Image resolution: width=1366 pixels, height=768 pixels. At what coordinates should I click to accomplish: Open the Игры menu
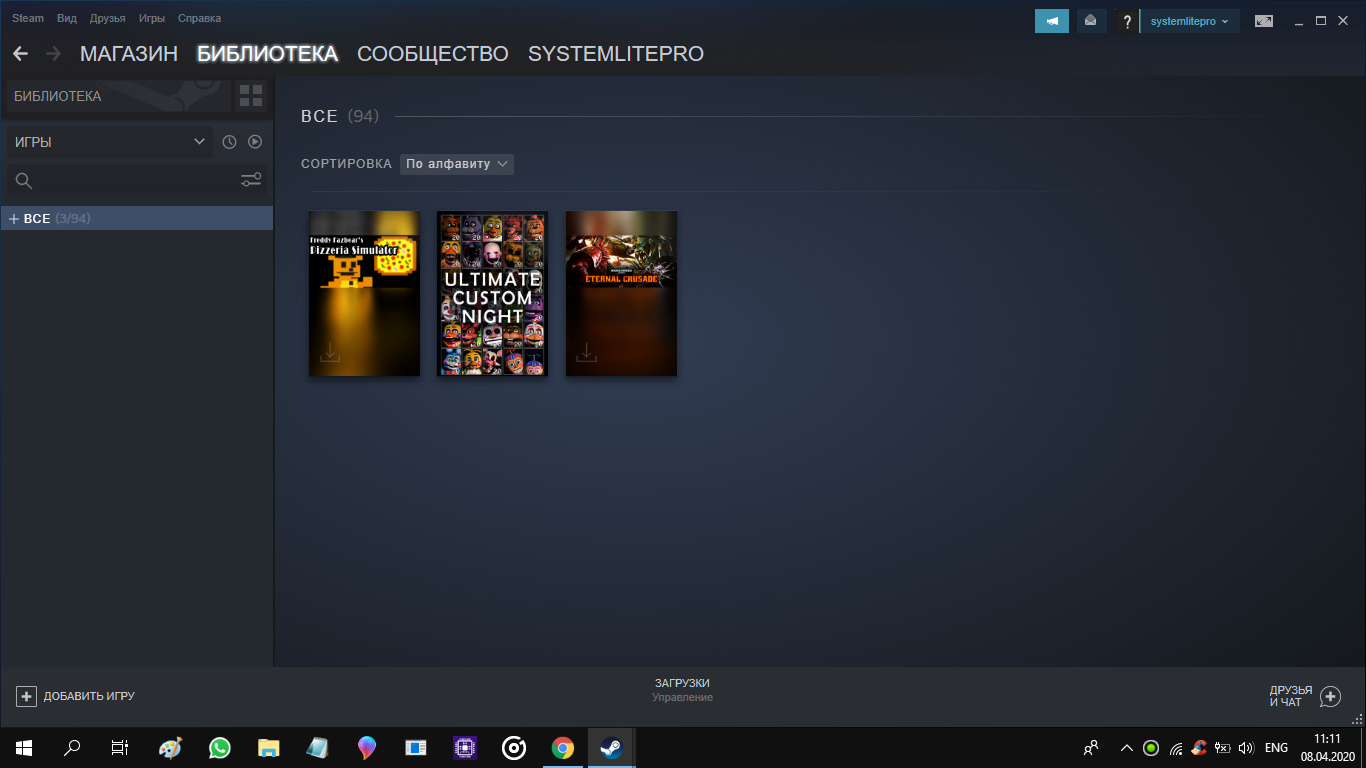(x=152, y=19)
